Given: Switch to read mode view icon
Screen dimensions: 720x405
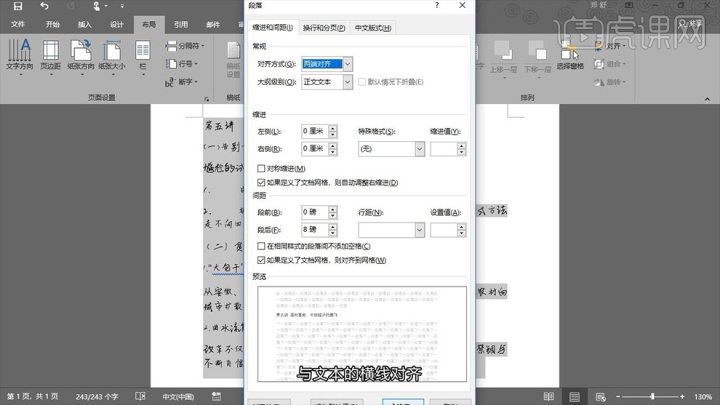Looking at the screenshot, I should (x=549, y=396).
